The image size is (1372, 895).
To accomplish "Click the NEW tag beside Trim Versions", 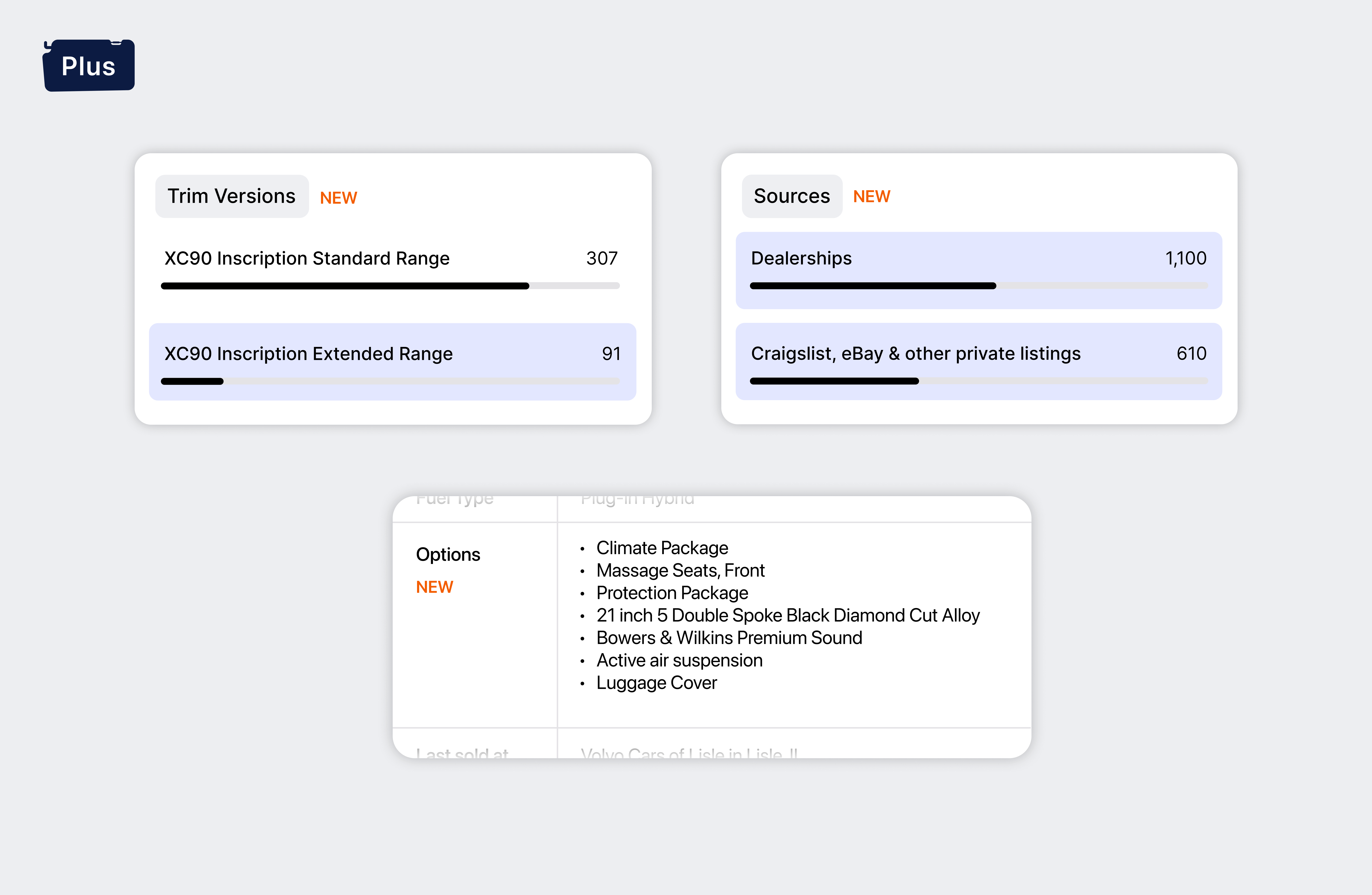I will tap(338, 198).
